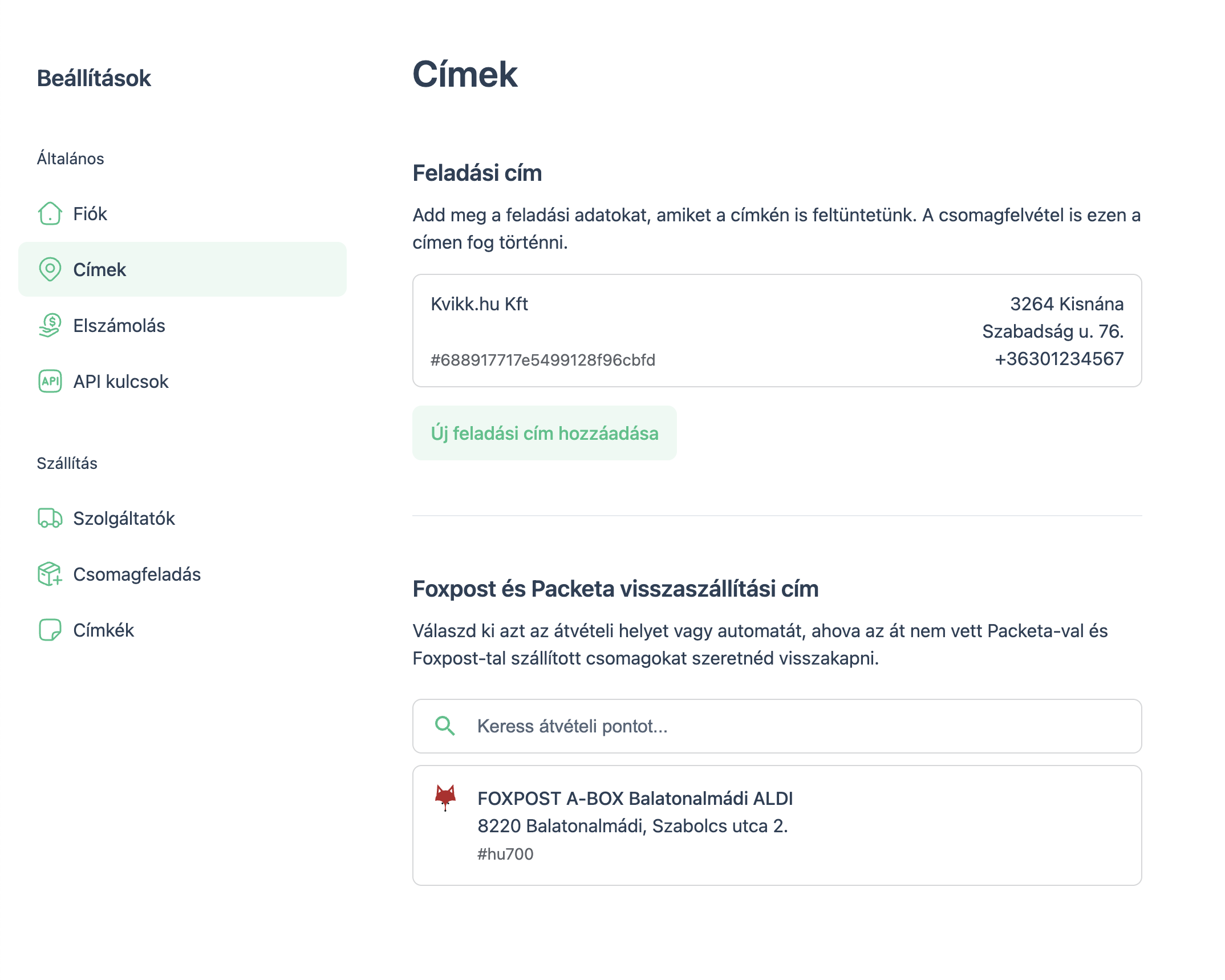1225x980 pixels.
Task: Click the sticker Címkék icon
Action: (x=50, y=630)
